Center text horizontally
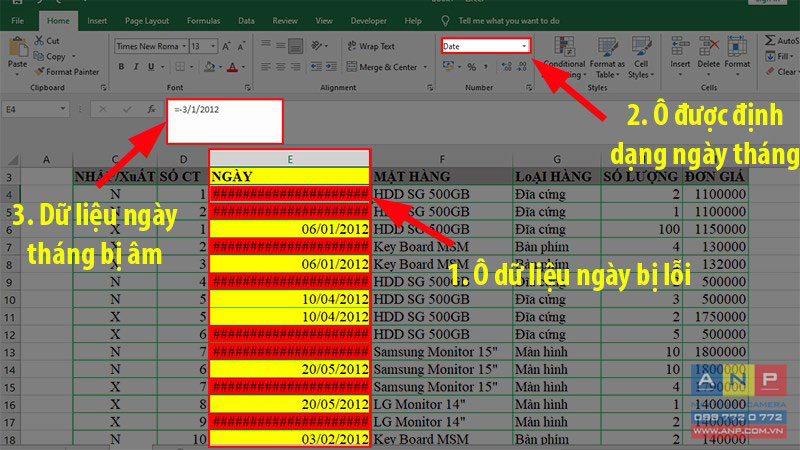Viewport: 800px width, 450px height. 281,66
